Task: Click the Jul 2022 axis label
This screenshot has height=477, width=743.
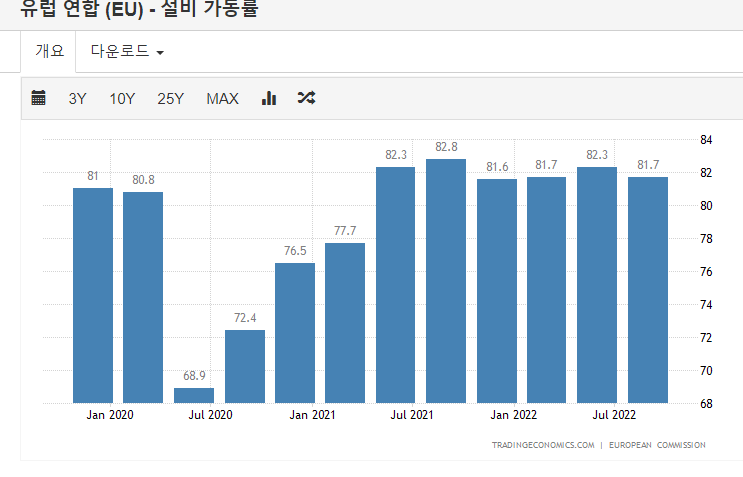Action: (x=614, y=415)
